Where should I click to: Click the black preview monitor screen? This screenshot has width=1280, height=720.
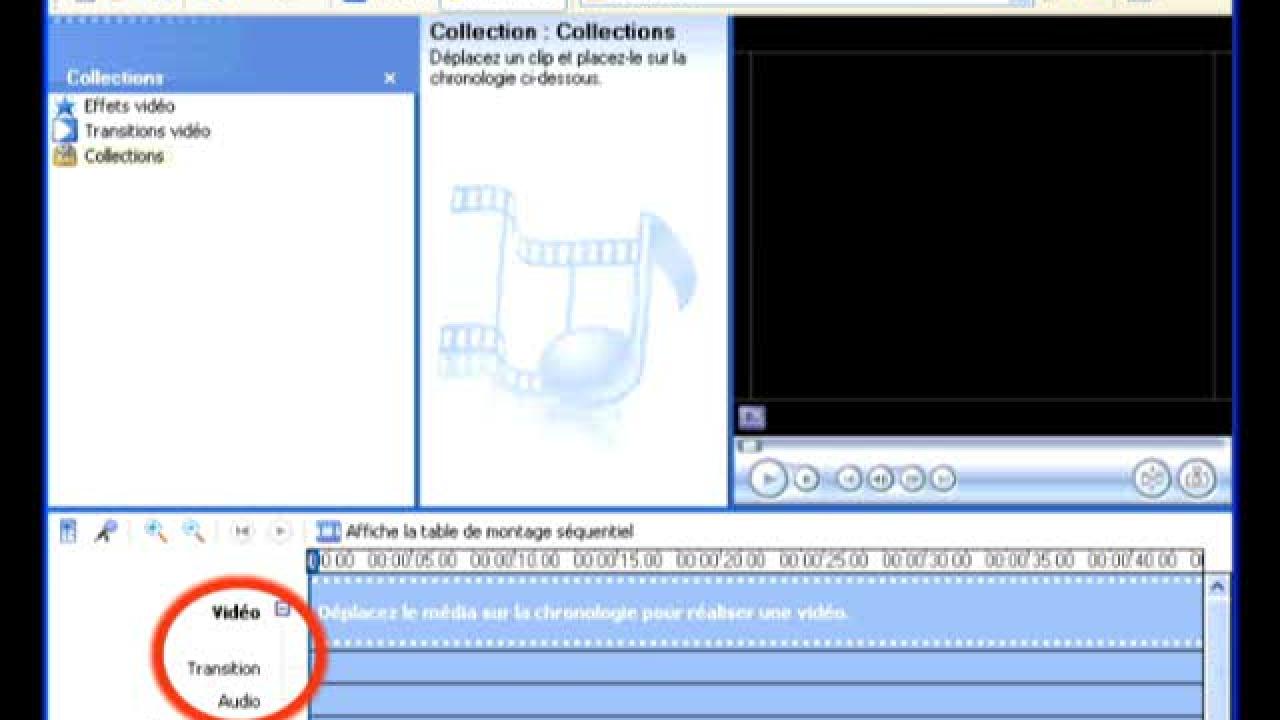coord(983,225)
